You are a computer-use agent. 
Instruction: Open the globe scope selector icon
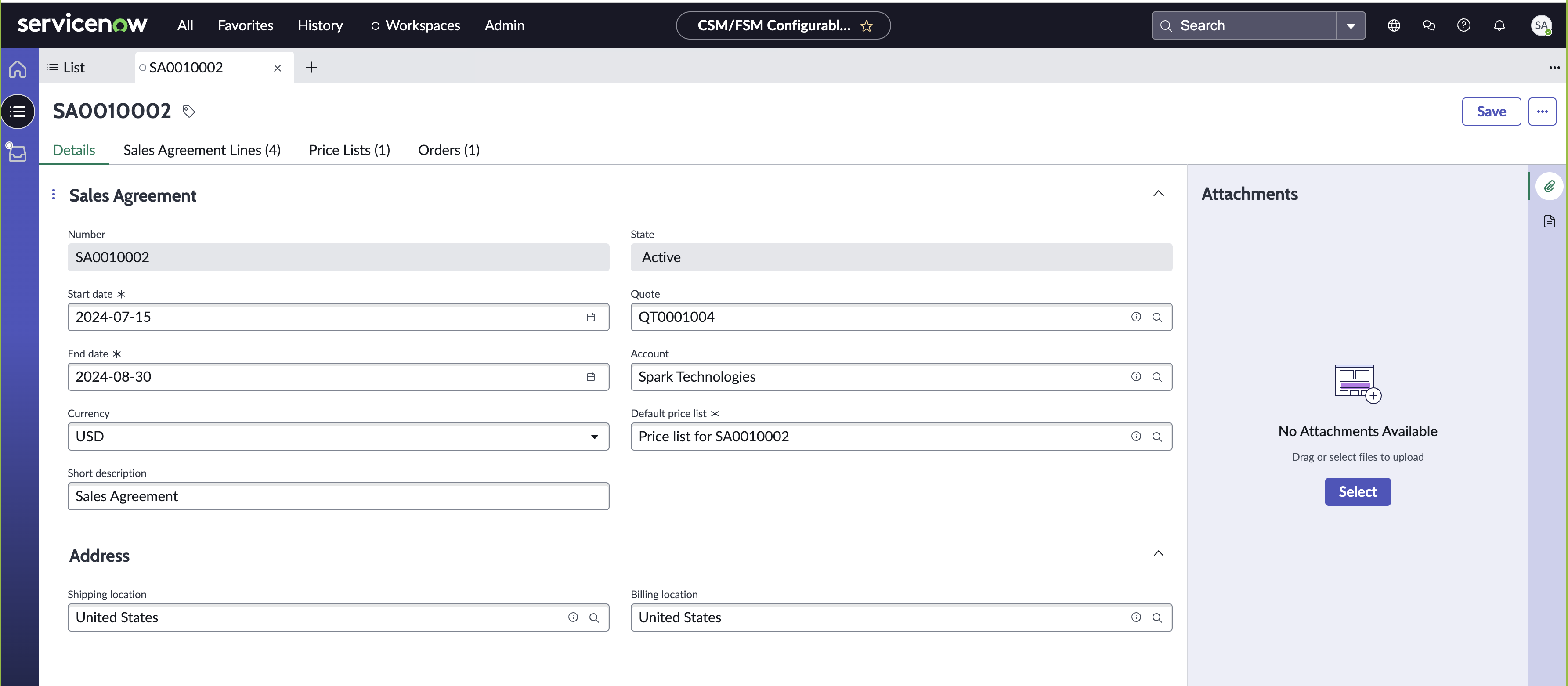point(1393,25)
